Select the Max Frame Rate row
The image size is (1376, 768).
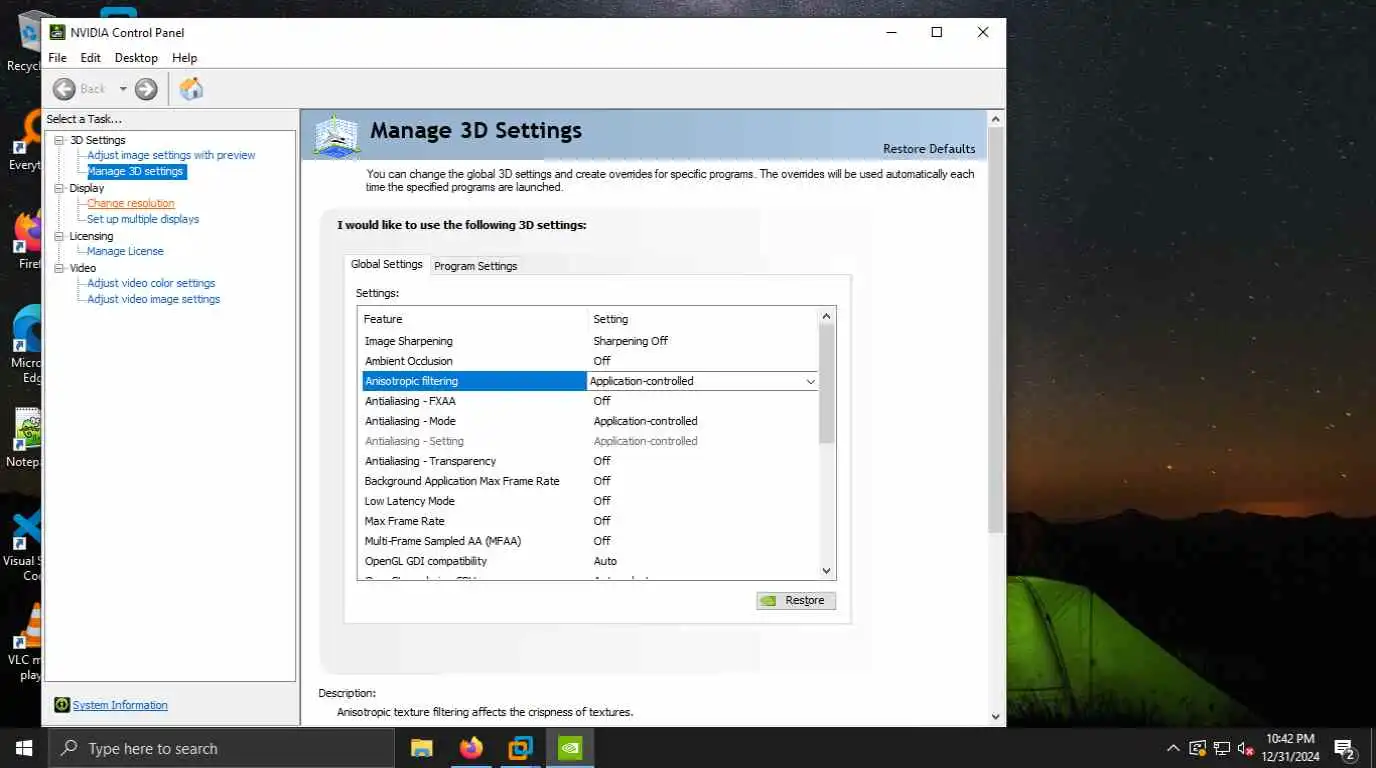(589, 521)
